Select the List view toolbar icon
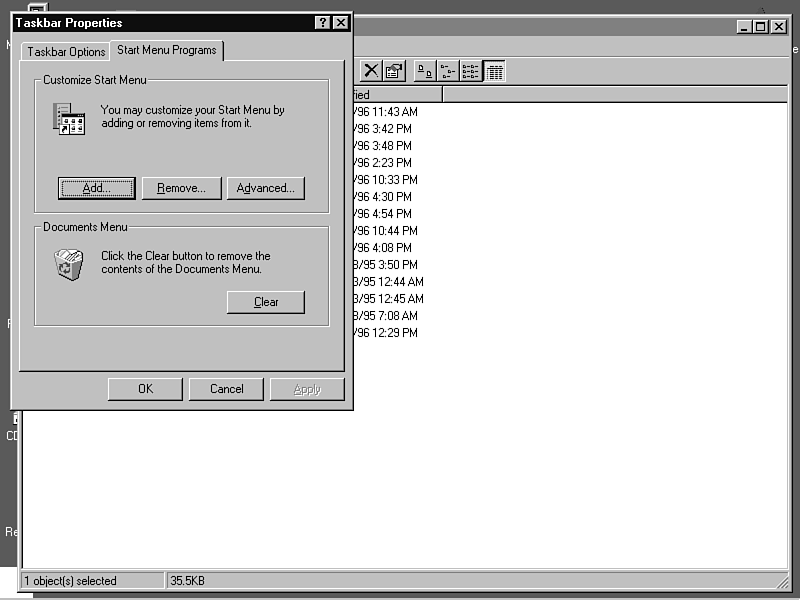Screen dimensions: 800x600 point(471,70)
